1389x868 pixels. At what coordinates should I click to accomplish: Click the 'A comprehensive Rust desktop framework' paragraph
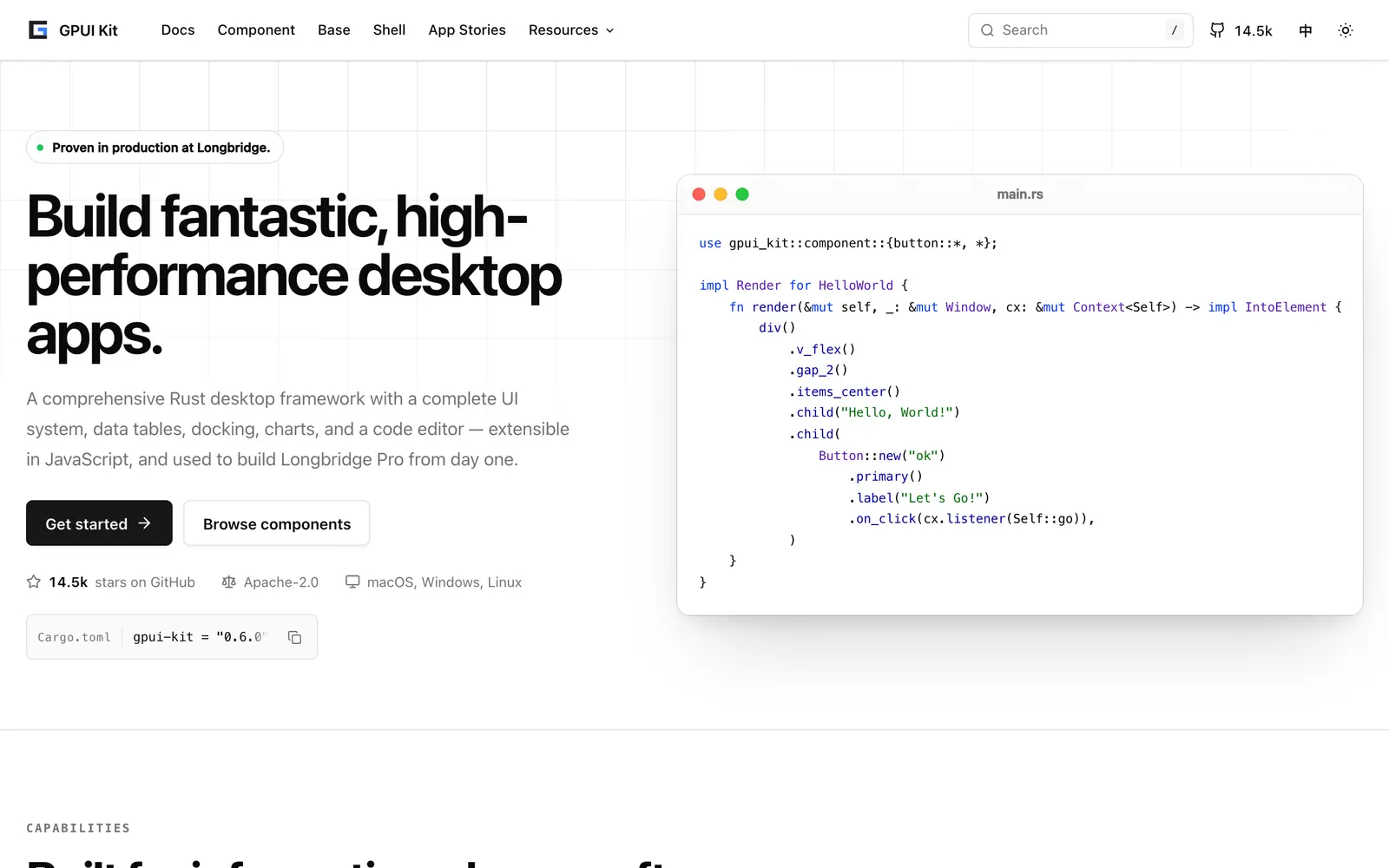click(x=298, y=429)
